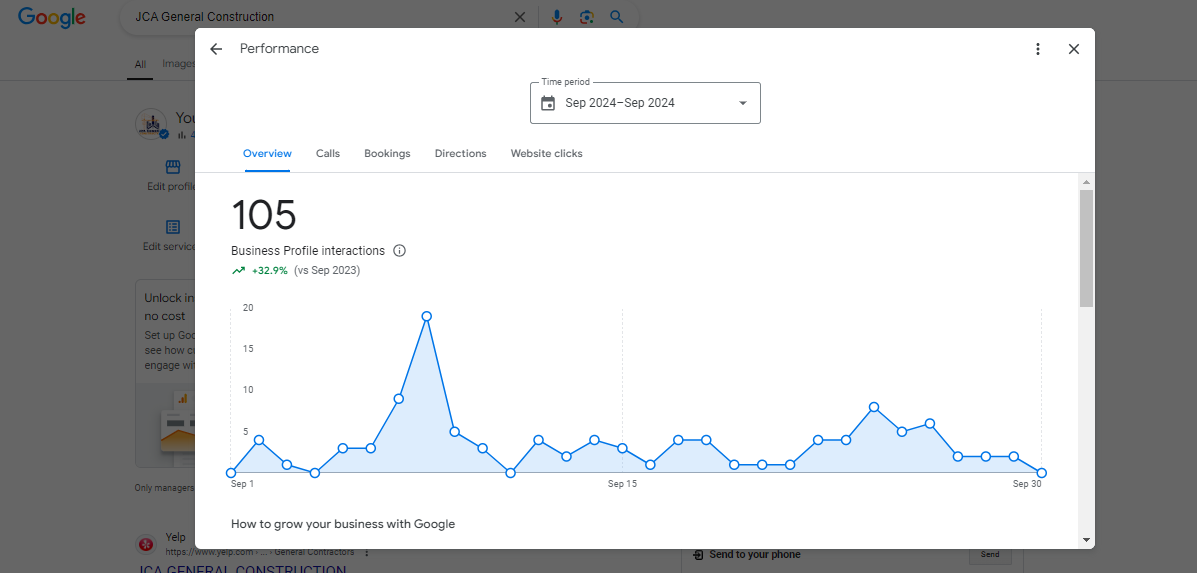Close the Performance dialog

tap(1074, 49)
